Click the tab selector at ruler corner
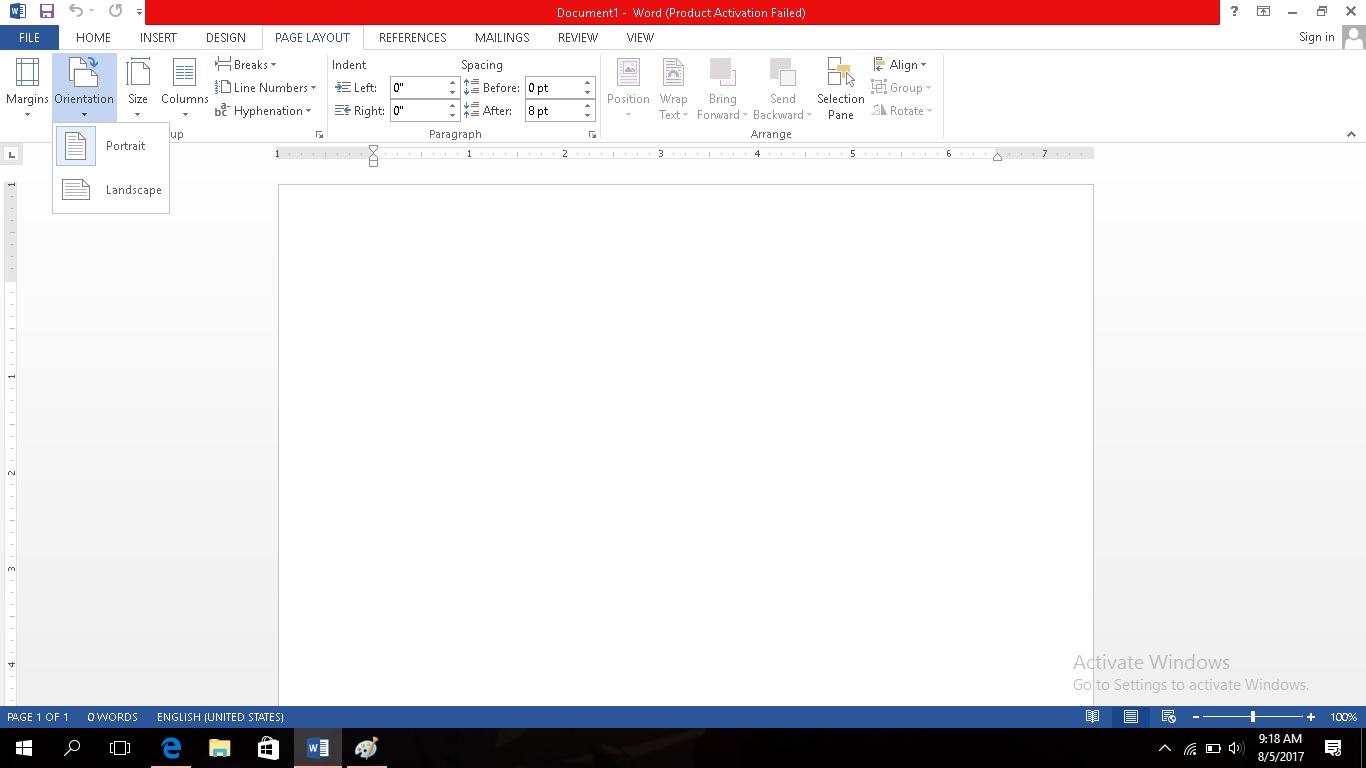The width and height of the screenshot is (1366, 768). (11, 154)
